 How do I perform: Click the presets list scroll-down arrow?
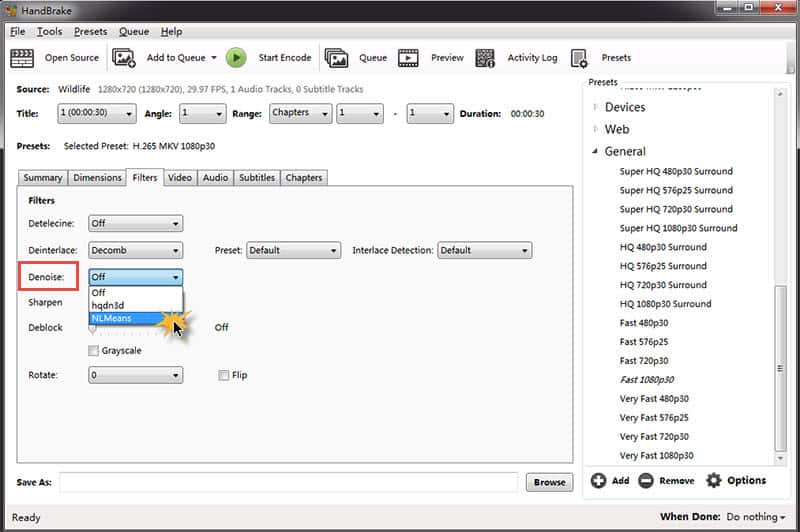pyautogui.click(x=780, y=459)
